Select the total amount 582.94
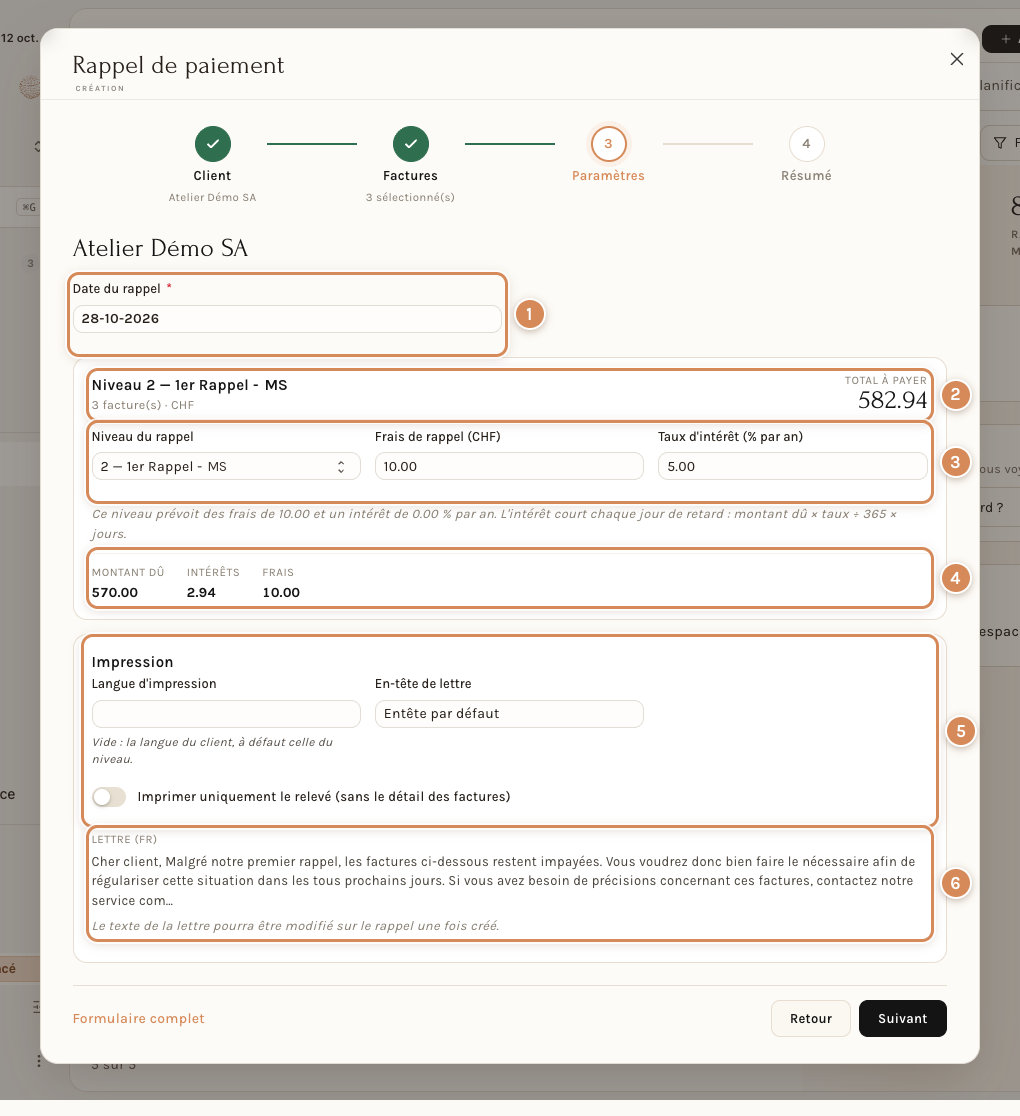 [x=893, y=401]
